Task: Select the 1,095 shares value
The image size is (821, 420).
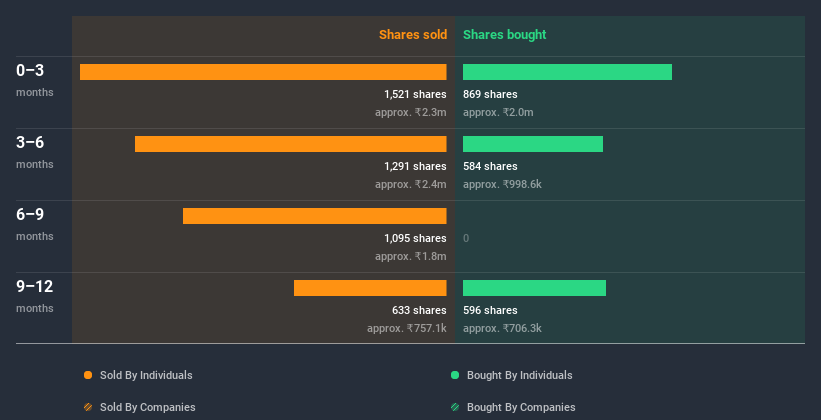Action: click(x=415, y=238)
